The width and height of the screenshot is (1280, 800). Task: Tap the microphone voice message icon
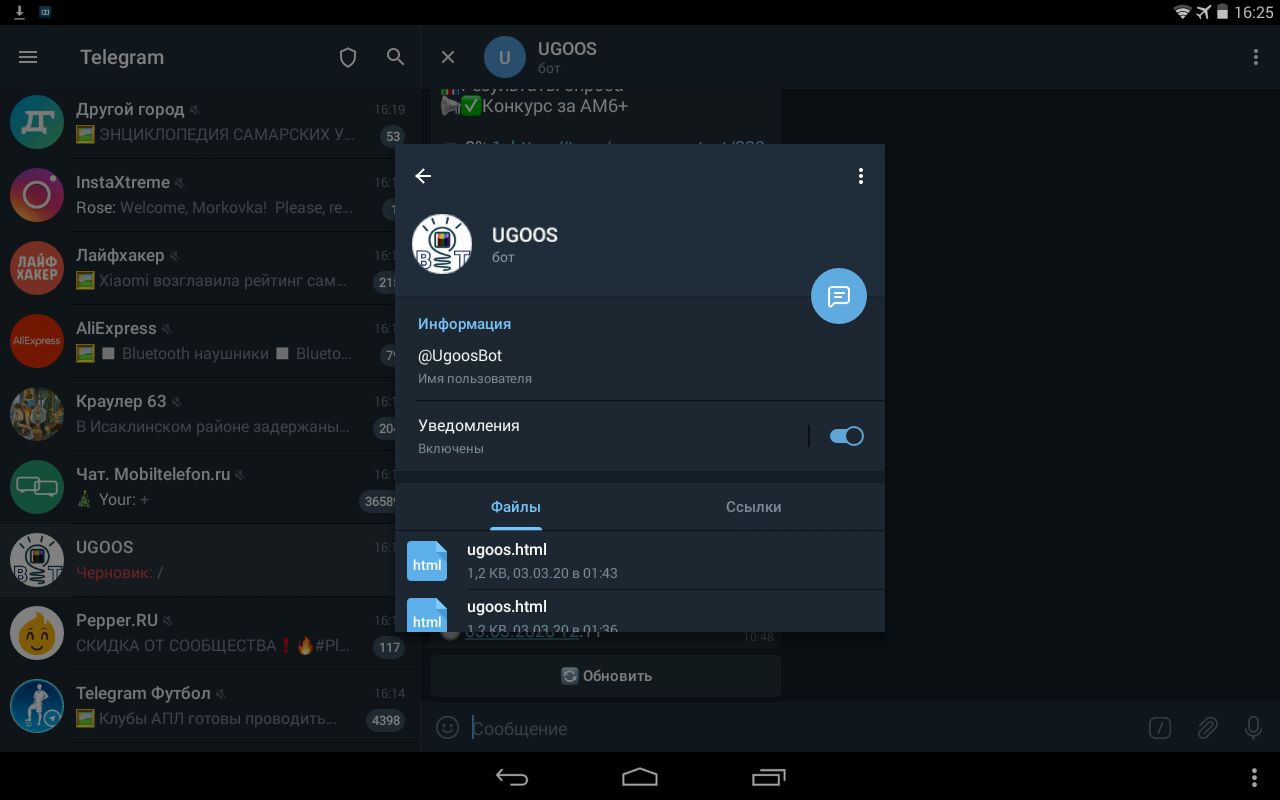click(1253, 728)
